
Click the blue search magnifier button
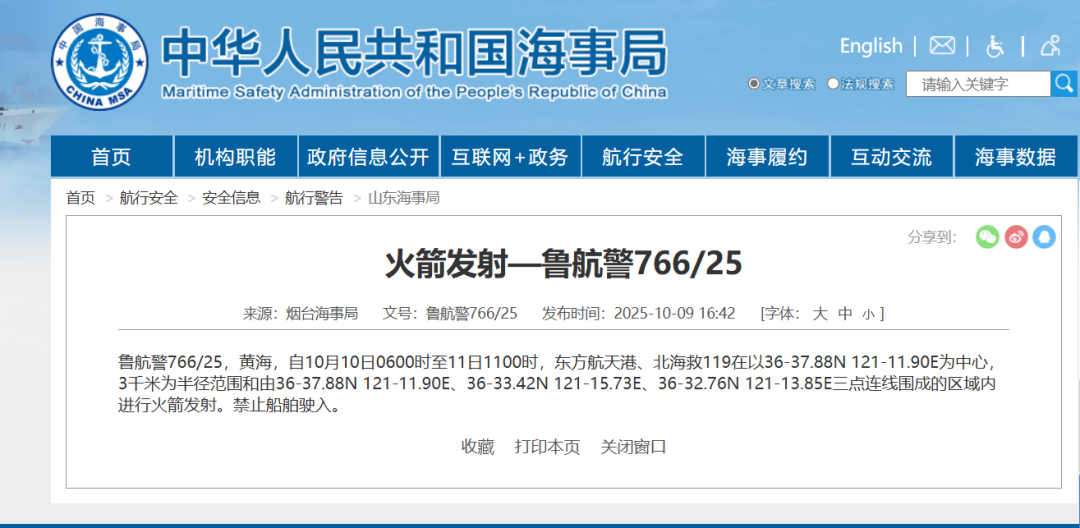coord(1064,84)
